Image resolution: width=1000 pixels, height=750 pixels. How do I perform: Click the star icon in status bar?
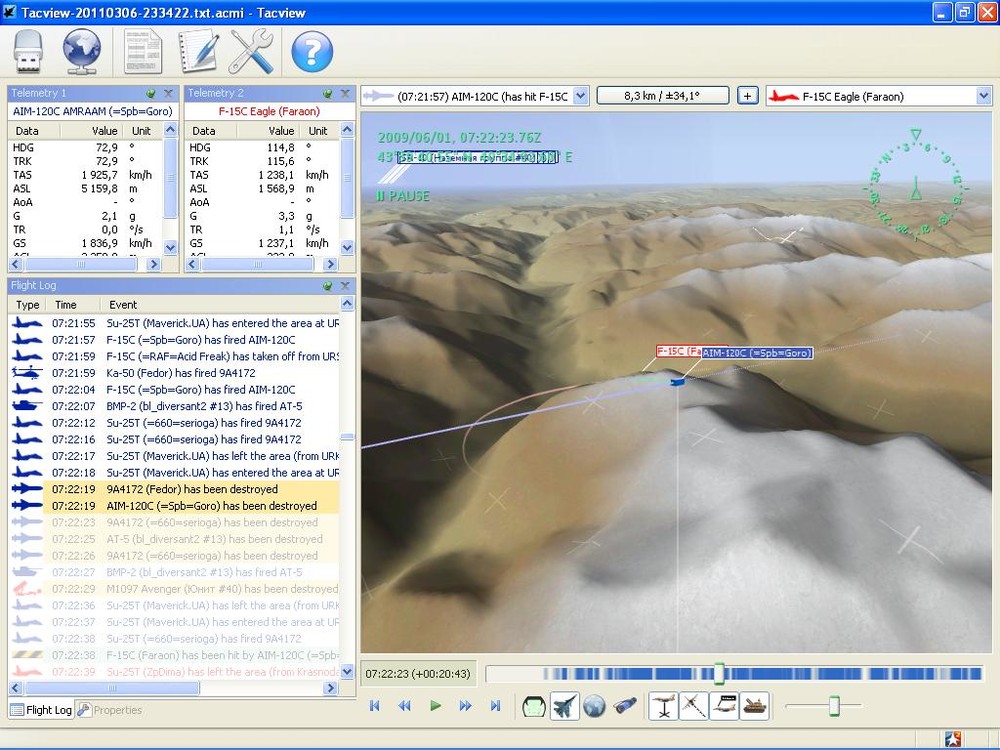point(953,739)
